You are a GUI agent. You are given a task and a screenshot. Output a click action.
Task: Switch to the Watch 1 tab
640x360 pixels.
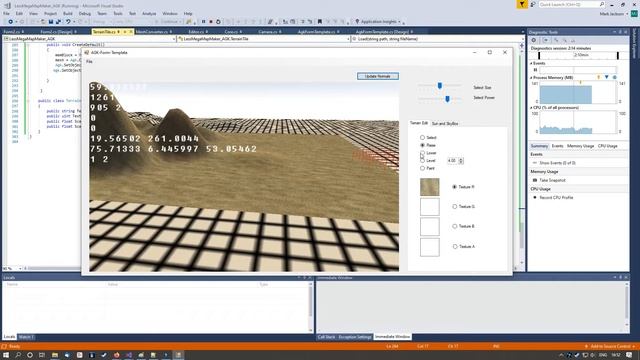(26, 337)
